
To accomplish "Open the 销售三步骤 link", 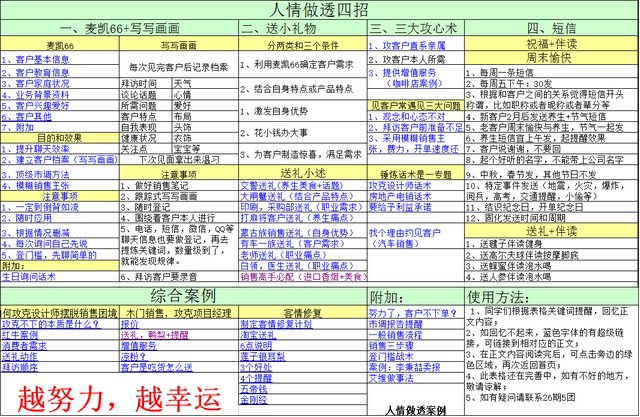I will coord(391,346).
